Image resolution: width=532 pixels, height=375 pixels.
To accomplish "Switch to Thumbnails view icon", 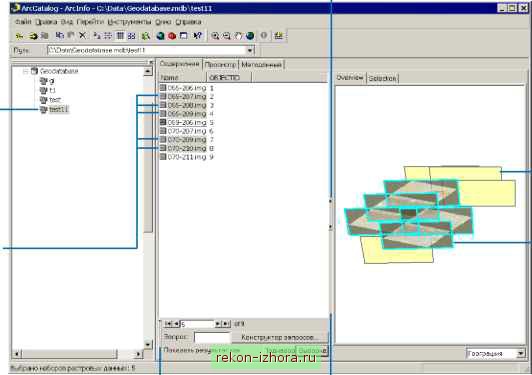I will click(132, 36).
